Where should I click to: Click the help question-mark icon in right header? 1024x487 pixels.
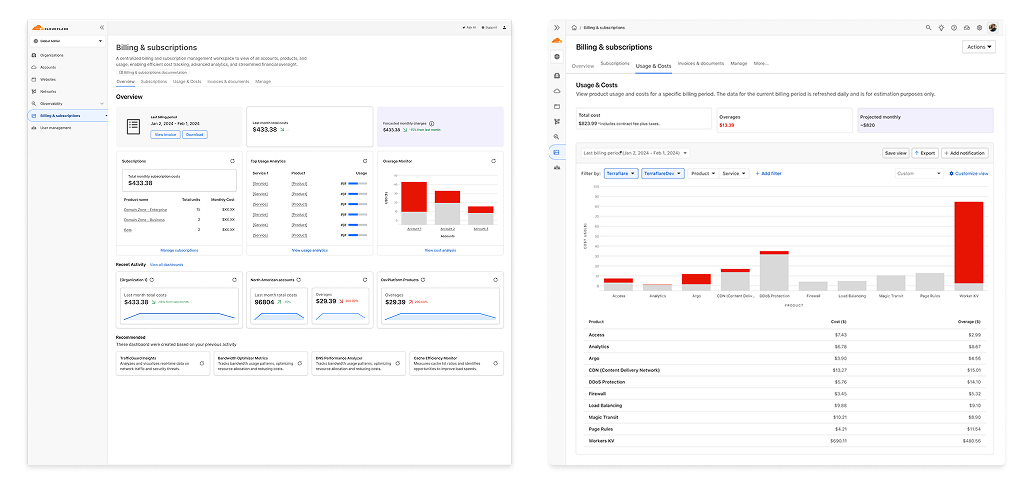tap(954, 27)
